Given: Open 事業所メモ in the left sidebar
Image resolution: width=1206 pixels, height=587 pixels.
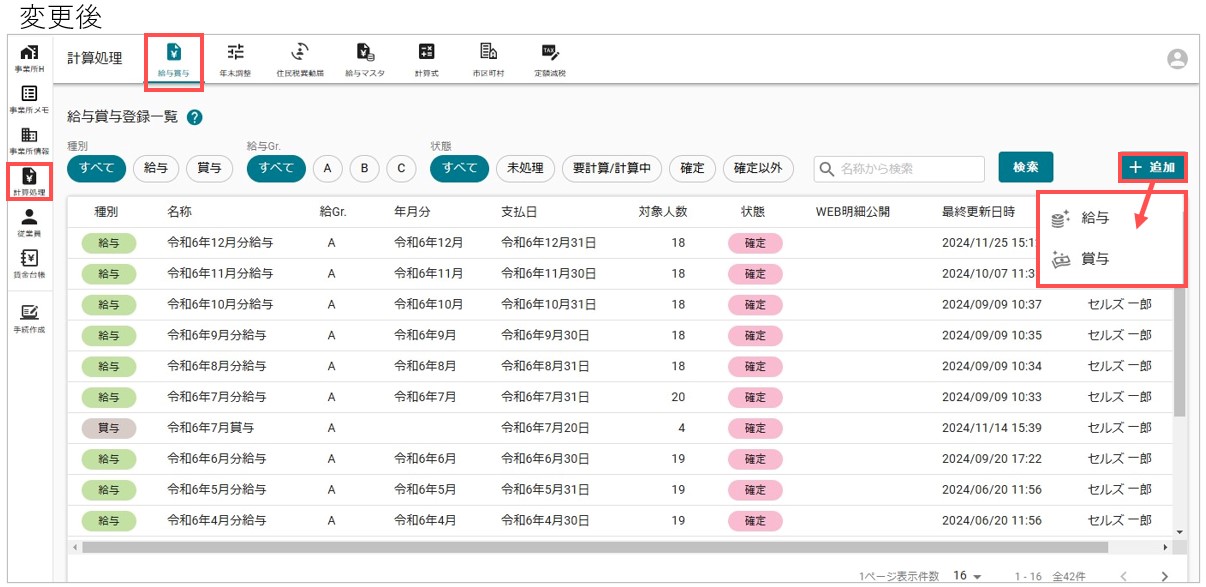Looking at the screenshot, I should coord(30,99).
